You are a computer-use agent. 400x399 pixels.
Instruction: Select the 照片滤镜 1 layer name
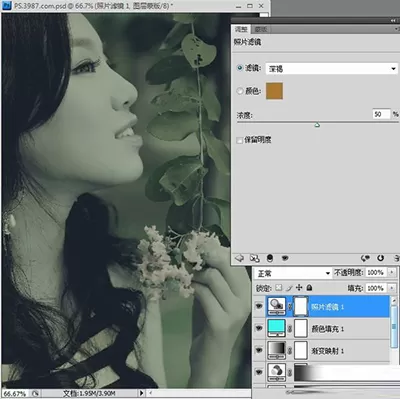(x=327, y=307)
